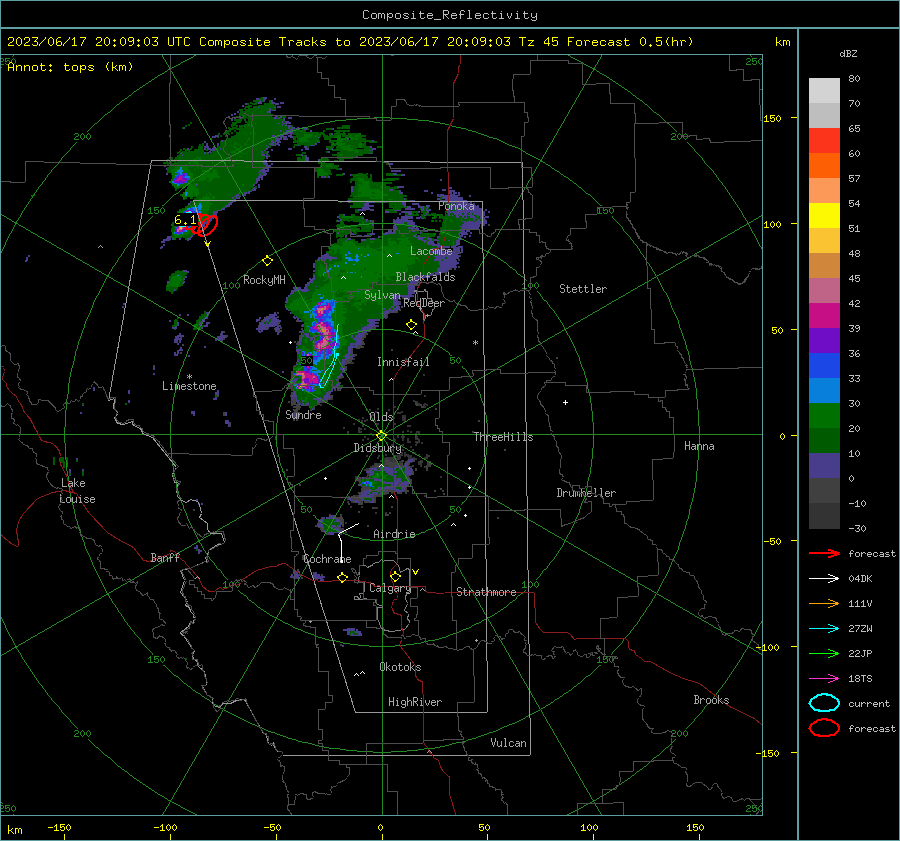The image size is (900, 841).
Task: Click the Drumheller city label
Action: (x=586, y=493)
